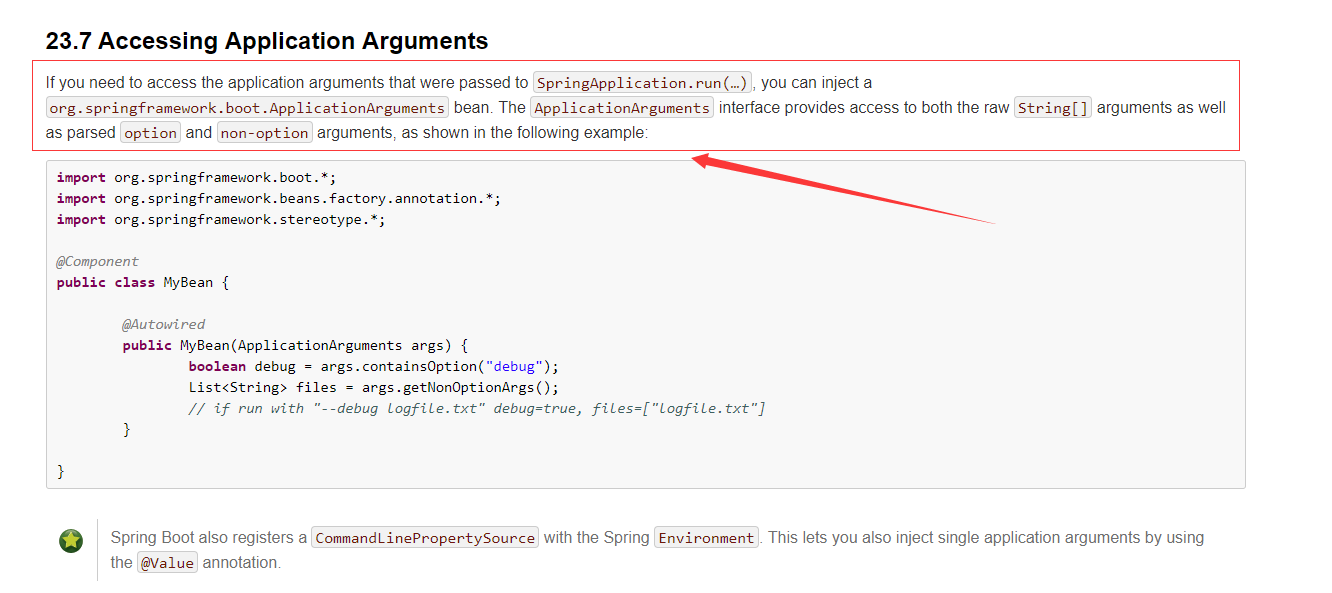This screenshot has height=593, width=1332.
Task: Click the public class MyBean line
Action: coord(143,283)
